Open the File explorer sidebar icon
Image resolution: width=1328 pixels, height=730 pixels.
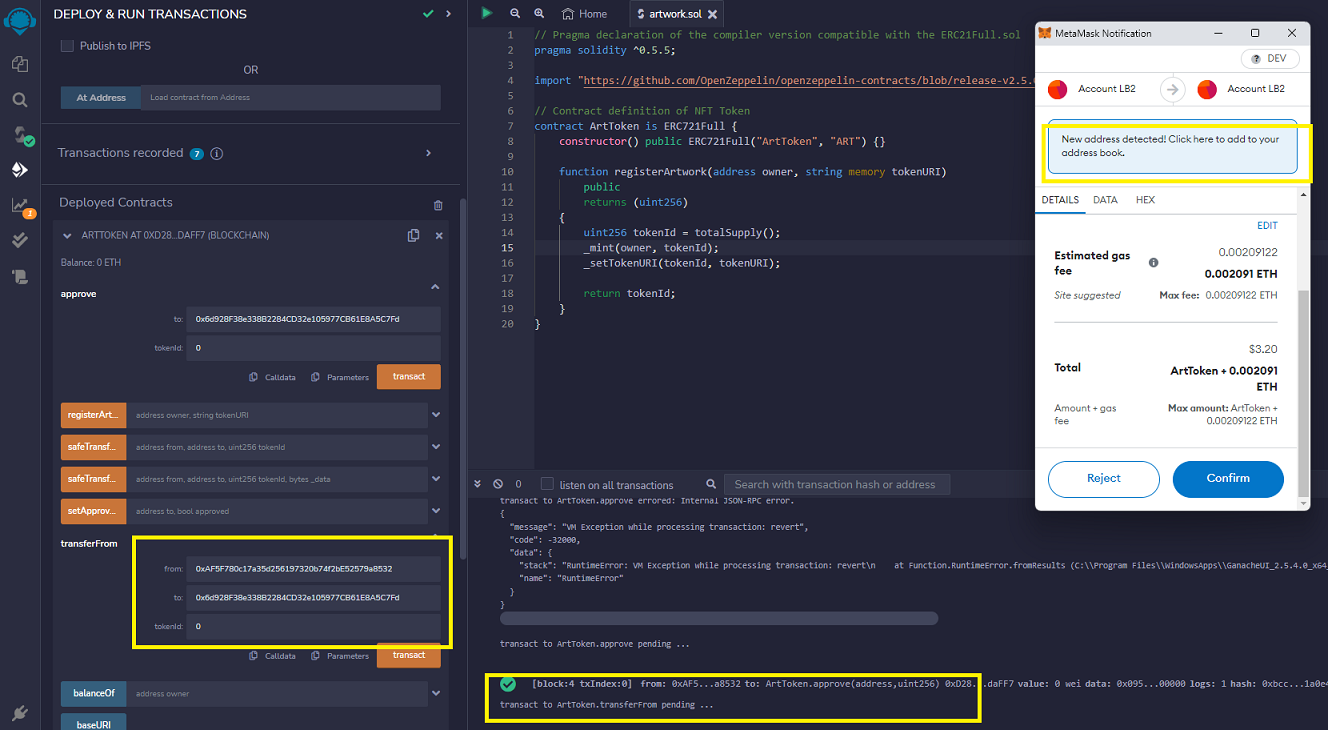(19, 64)
